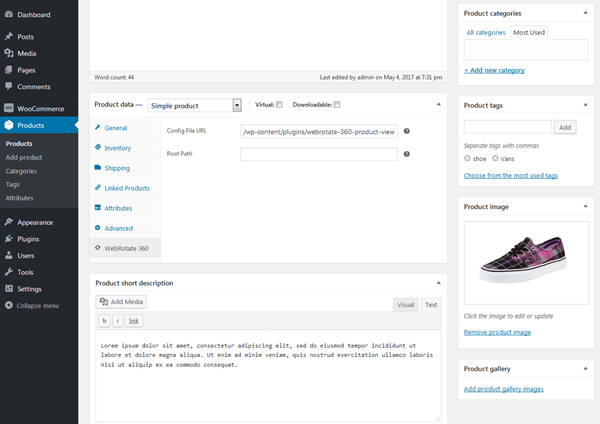
Task: Click the help icon beside Config File URL
Action: [407, 131]
